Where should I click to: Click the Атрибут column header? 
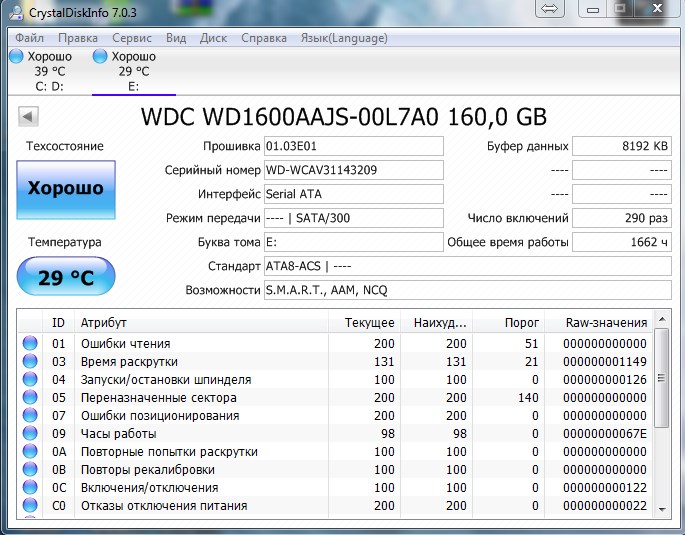[x=201, y=323]
